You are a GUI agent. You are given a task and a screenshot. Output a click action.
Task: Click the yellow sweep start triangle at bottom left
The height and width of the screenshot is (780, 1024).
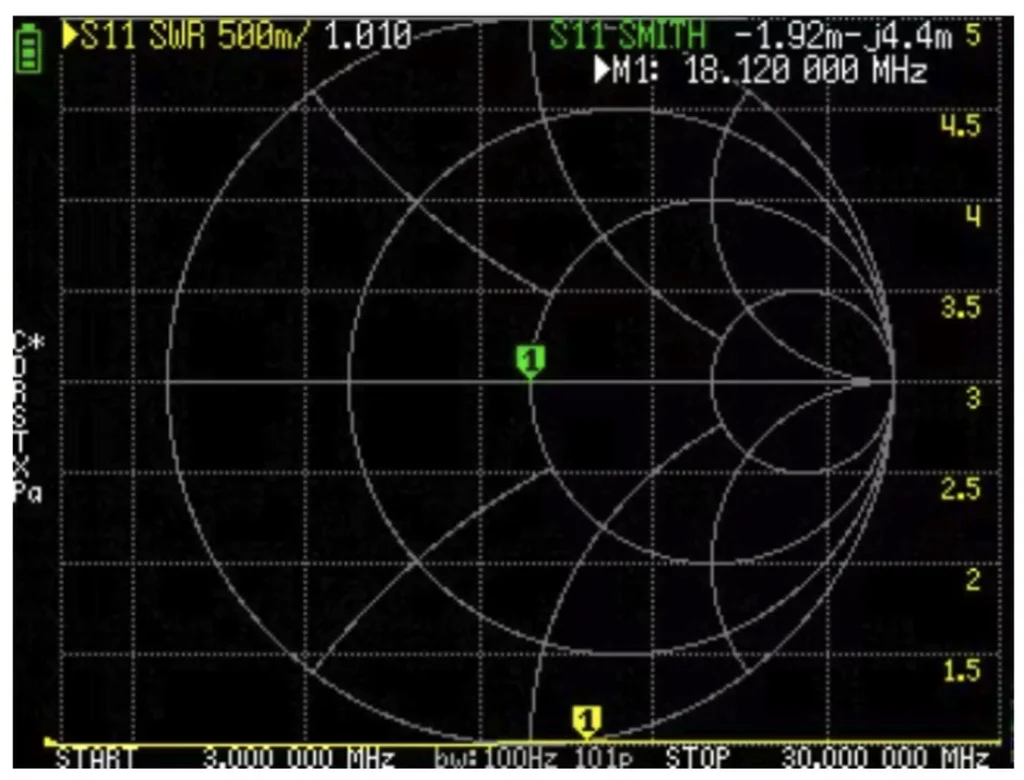pos(50,741)
